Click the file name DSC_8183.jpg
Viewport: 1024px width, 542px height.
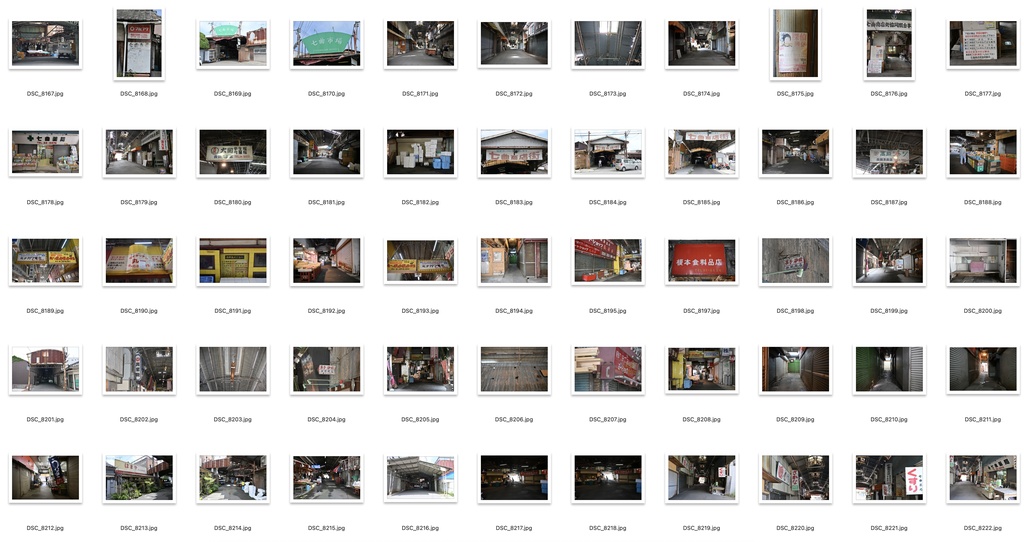[514, 202]
